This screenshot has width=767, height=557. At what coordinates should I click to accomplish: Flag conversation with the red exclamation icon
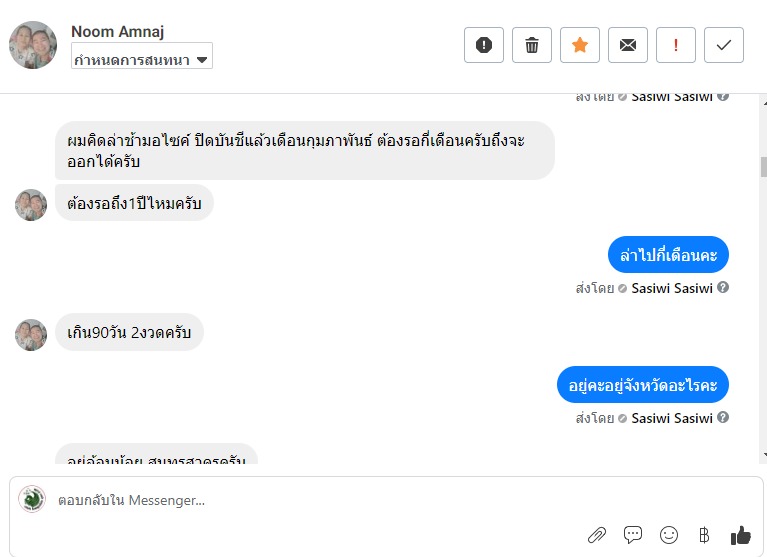point(676,45)
